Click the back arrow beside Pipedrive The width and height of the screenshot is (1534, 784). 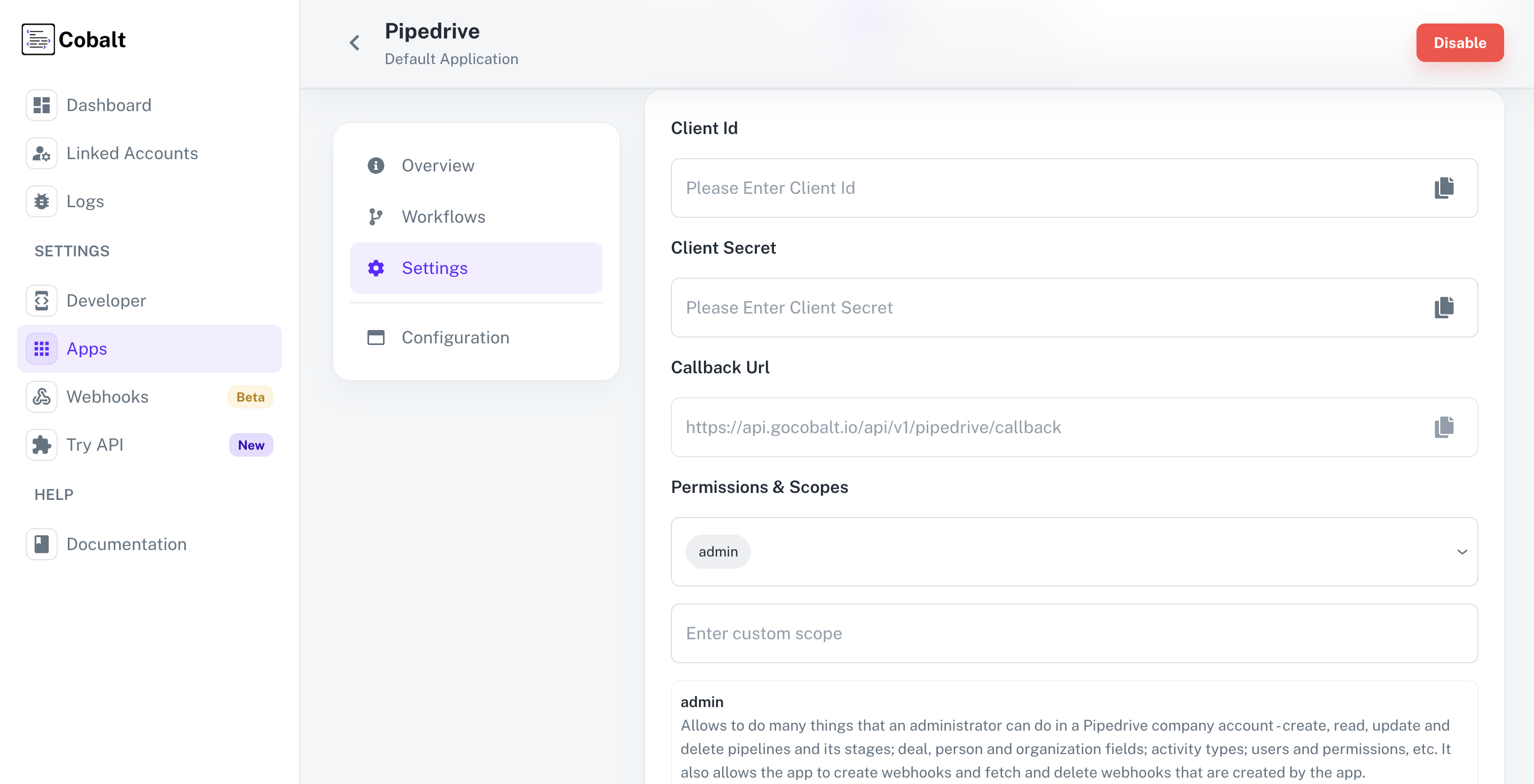(x=354, y=43)
